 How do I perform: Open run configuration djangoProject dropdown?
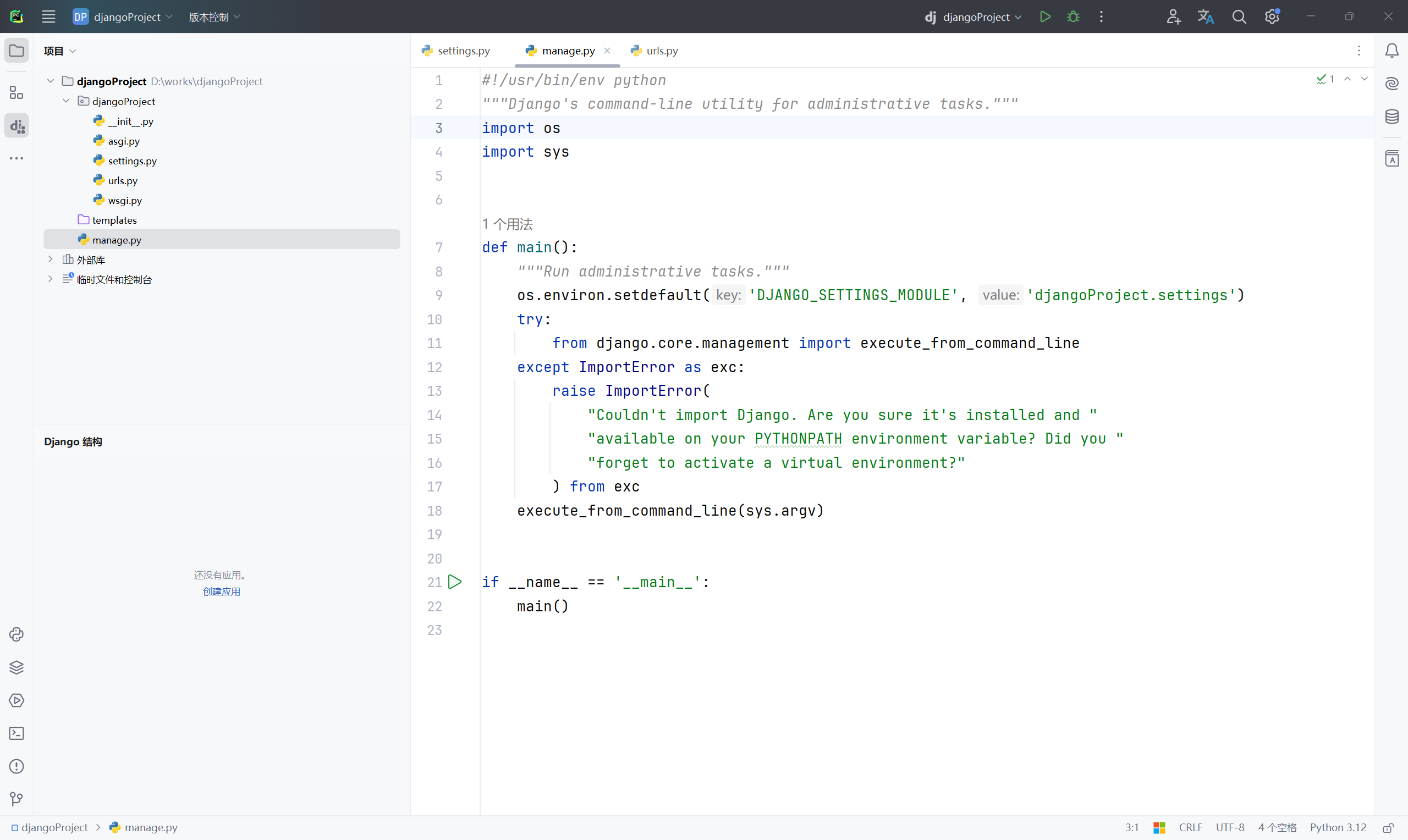point(973,17)
